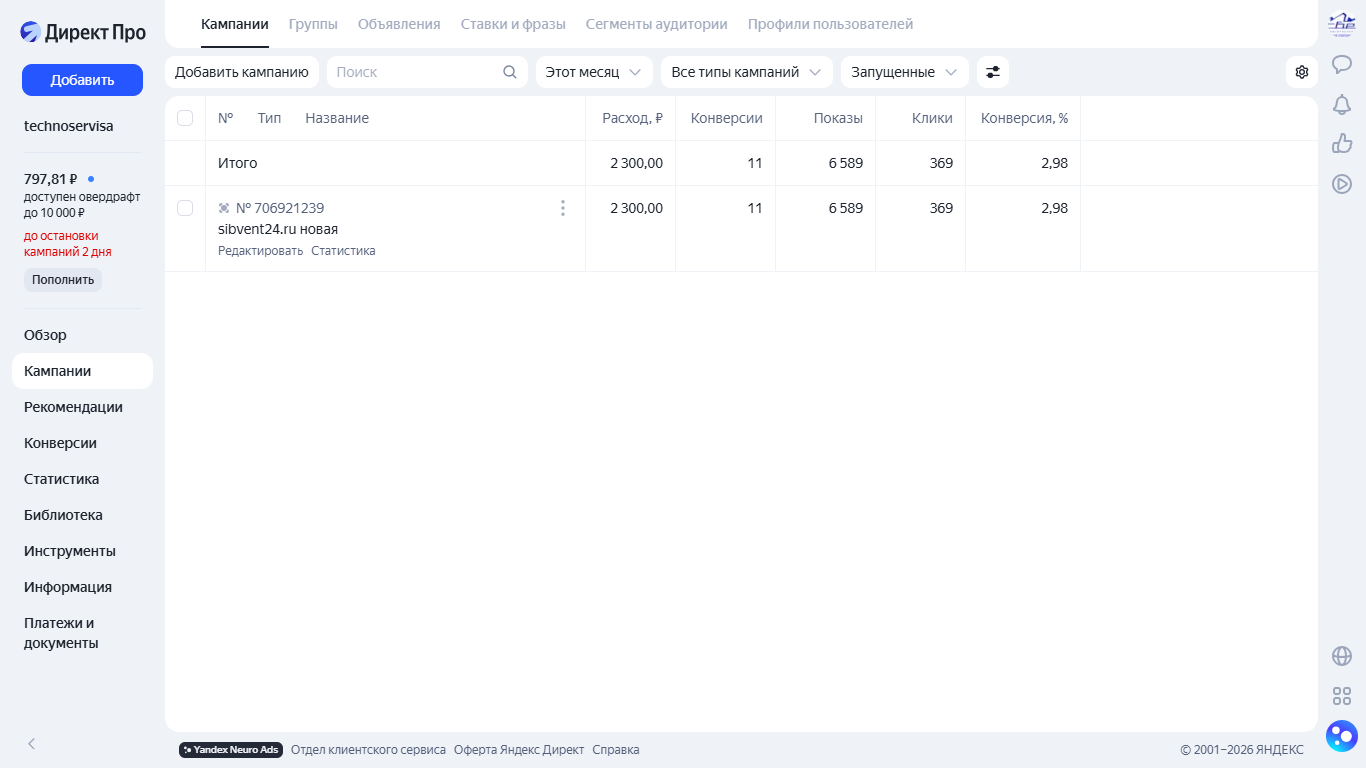Collapse the left sidebar arrow
This screenshot has height=768, width=1366.
[x=32, y=743]
